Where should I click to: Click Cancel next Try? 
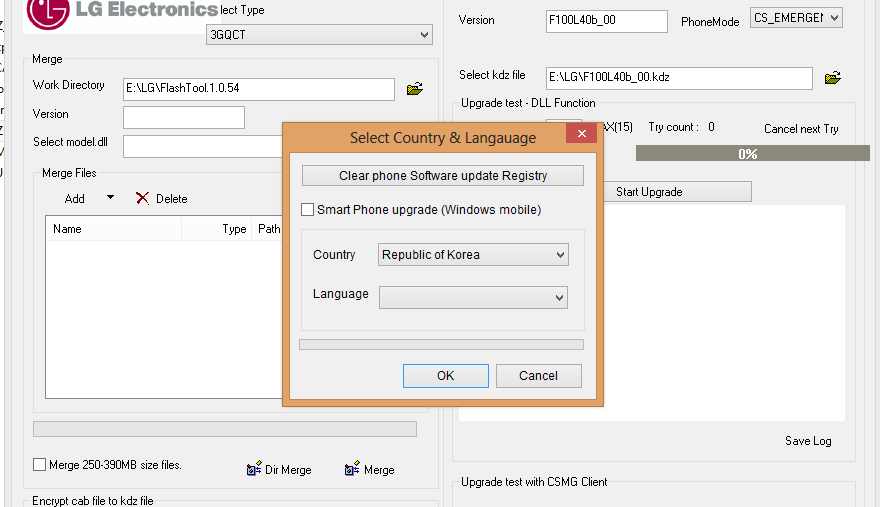[x=801, y=129]
